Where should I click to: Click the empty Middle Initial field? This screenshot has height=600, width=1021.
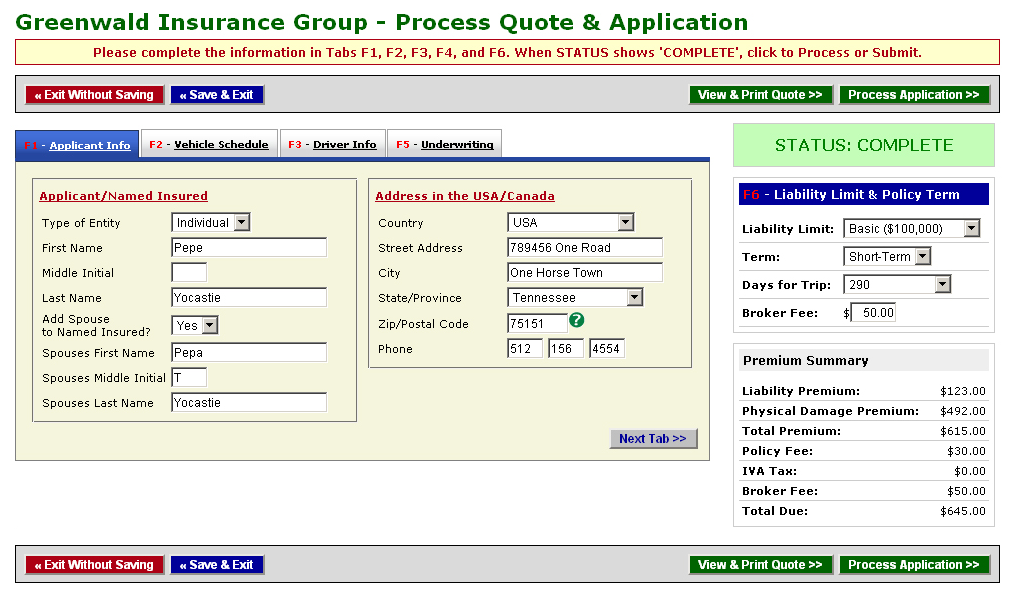point(189,272)
